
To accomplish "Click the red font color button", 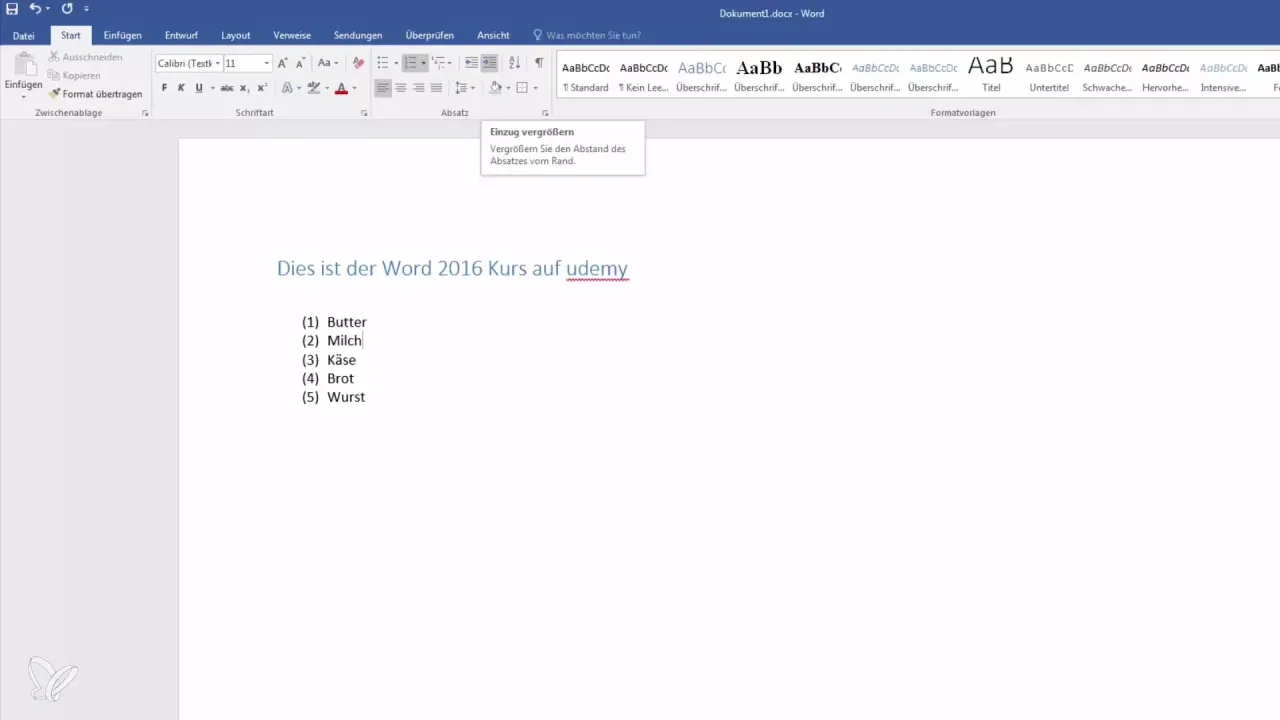I will click(341, 88).
